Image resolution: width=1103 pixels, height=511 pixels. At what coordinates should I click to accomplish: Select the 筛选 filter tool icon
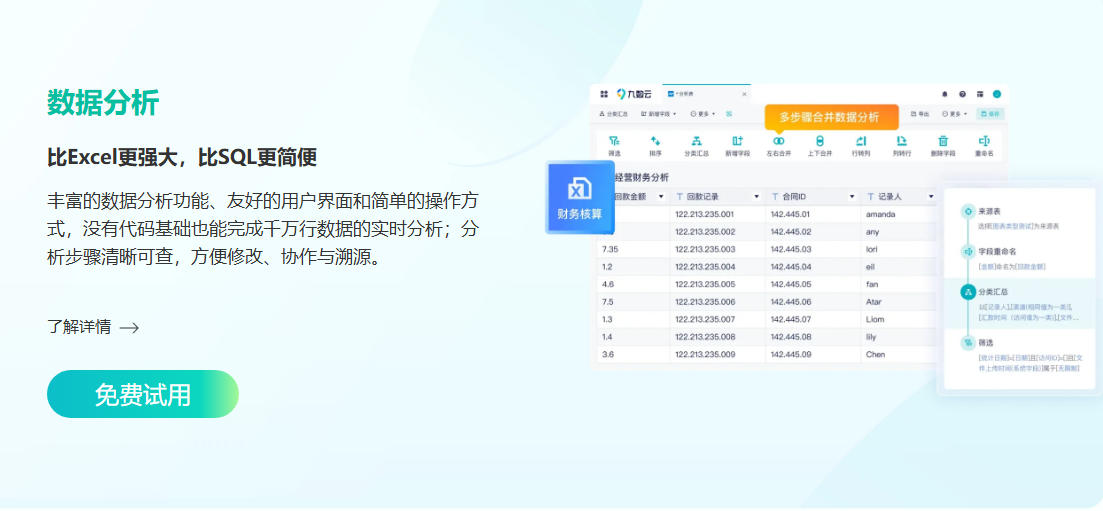(614, 141)
